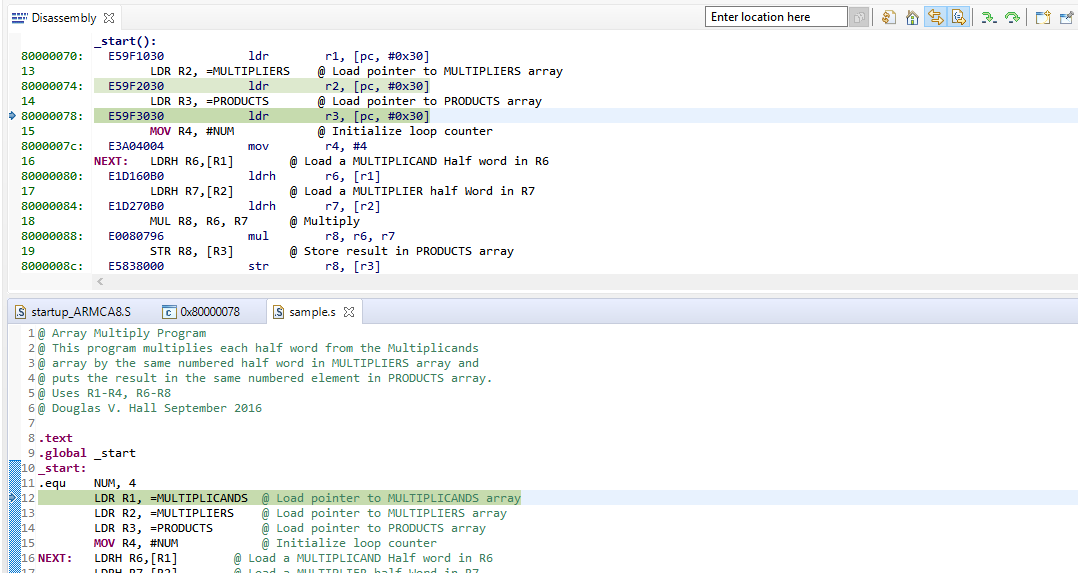
Task: Click the '_start:' label on line 10 of sample.s
Action: 62,468
